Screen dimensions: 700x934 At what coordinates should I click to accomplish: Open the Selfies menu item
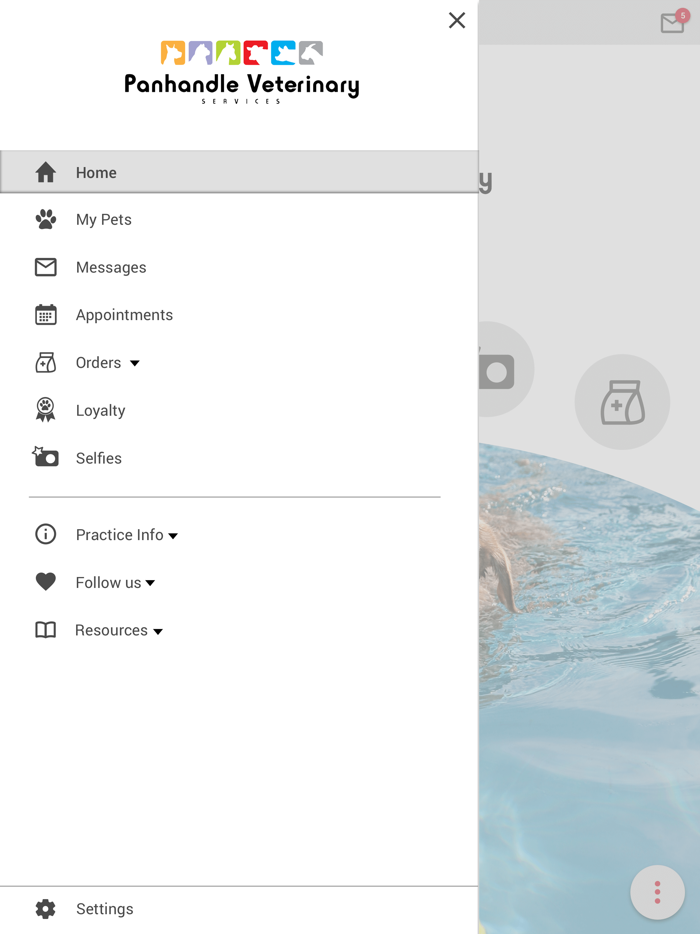point(239,457)
